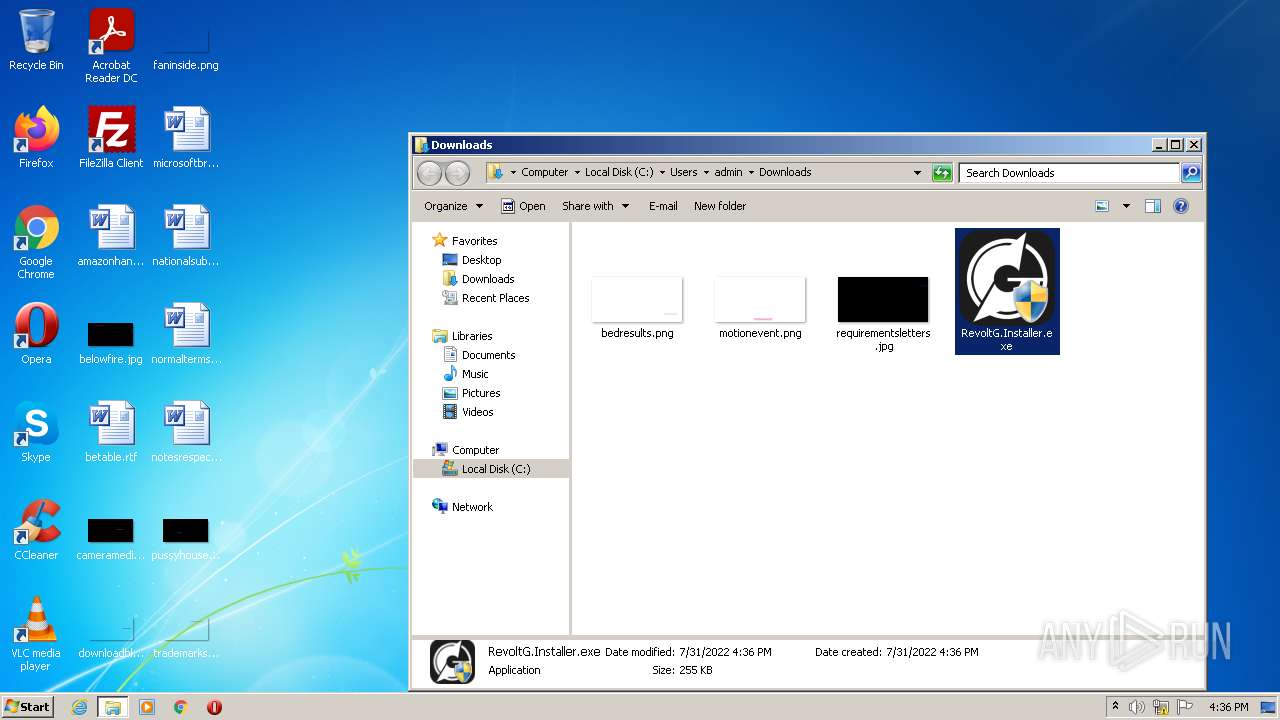Open the Organize menu
1280x720 pixels.
coord(453,206)
